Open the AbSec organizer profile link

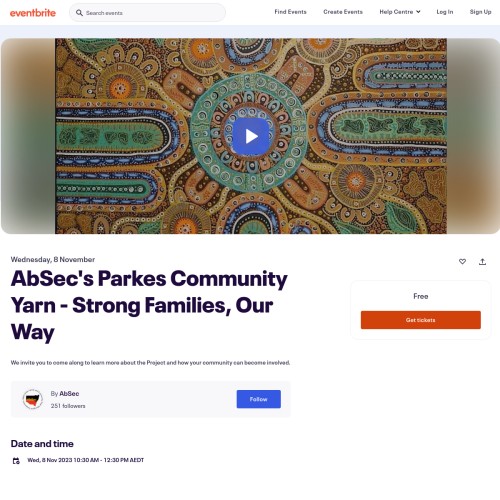(x=69, y=393)
